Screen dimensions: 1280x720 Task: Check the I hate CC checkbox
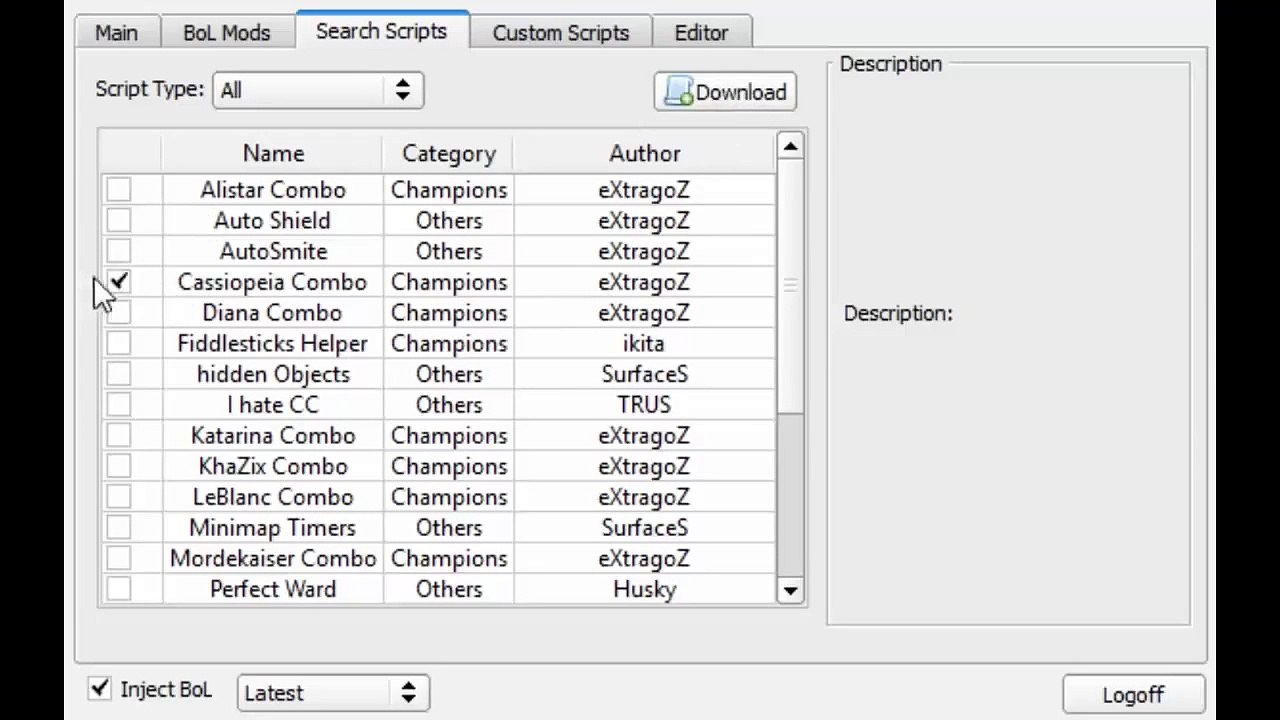(119, 405)
